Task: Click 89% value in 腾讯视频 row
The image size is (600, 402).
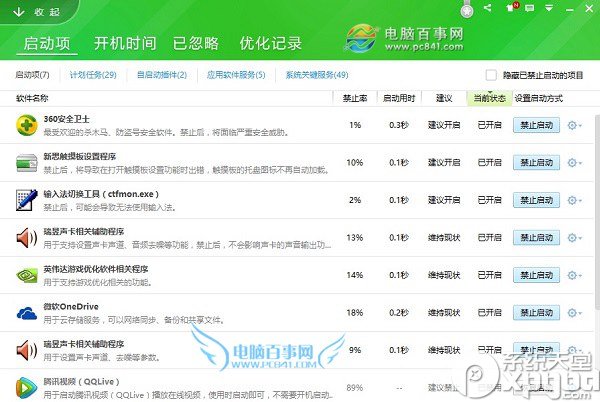Action: click(x=355, y=387)
